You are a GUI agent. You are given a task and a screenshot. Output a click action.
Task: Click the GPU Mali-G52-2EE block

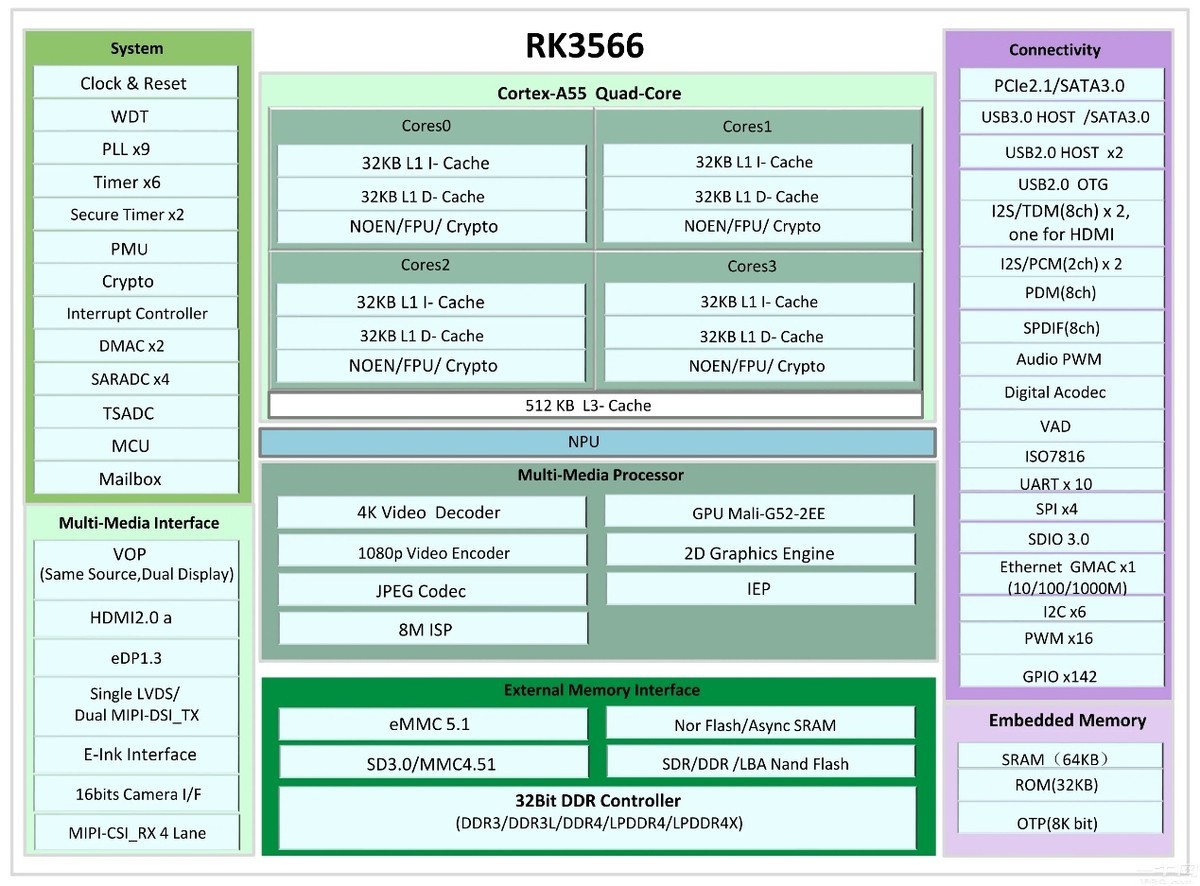(x=759, y=513)
